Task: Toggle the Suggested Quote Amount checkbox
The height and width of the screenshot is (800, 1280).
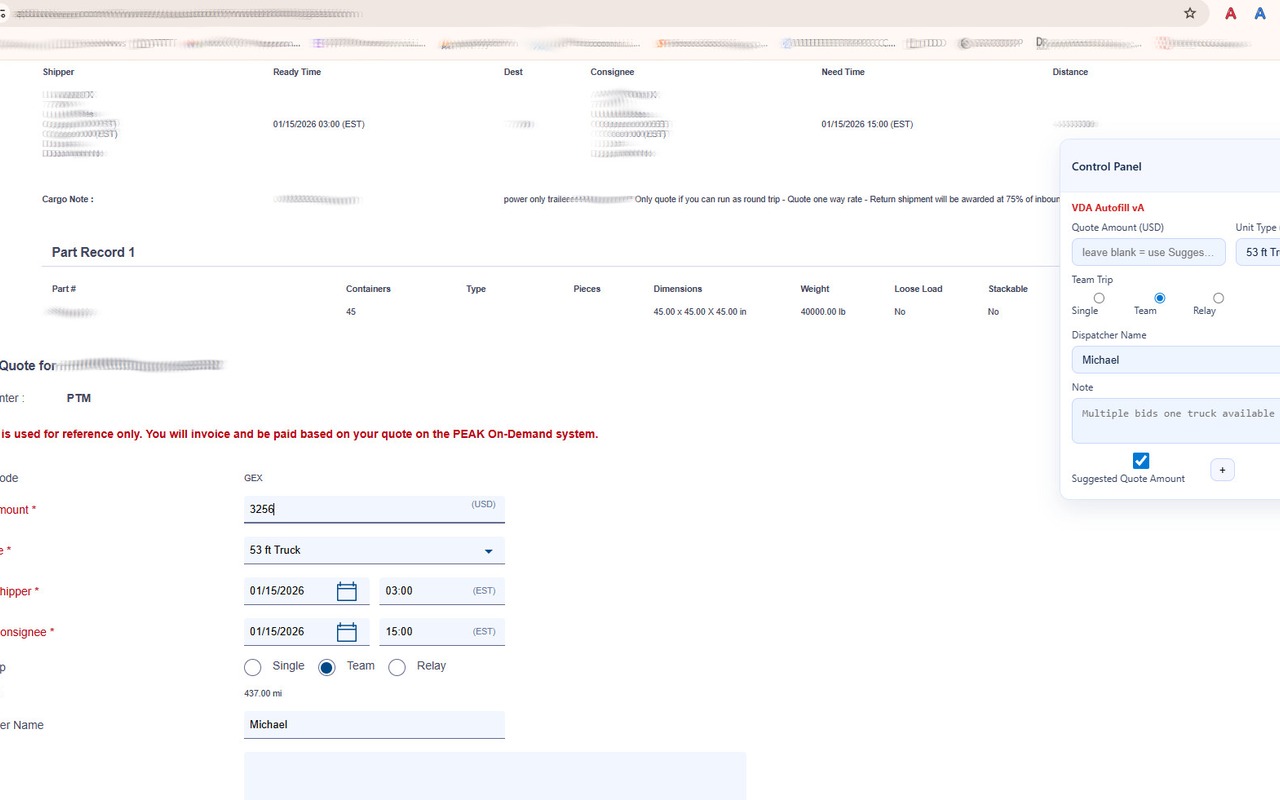Action: coord(1141,460)
